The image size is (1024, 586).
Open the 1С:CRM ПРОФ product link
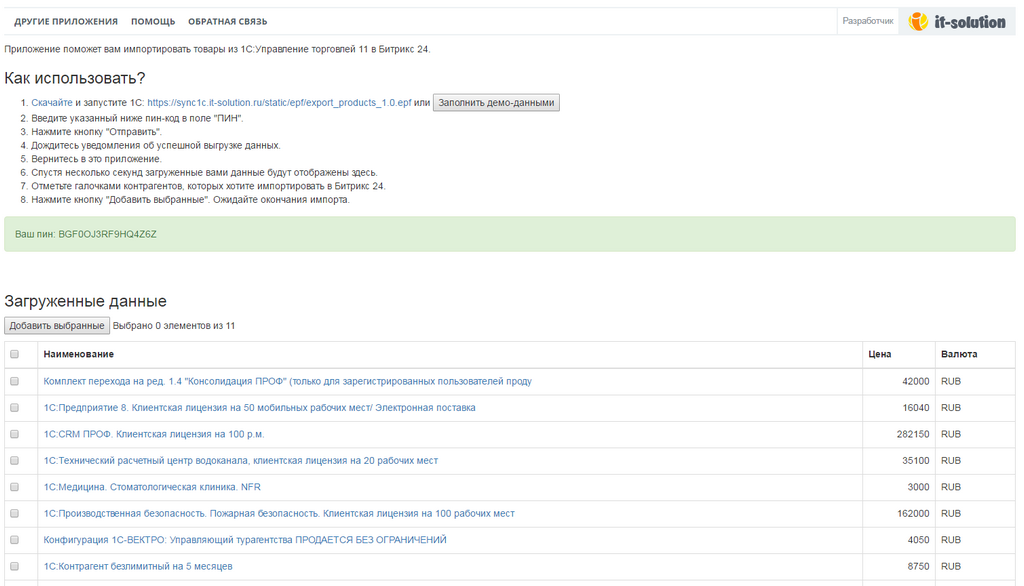pos(153,434)
